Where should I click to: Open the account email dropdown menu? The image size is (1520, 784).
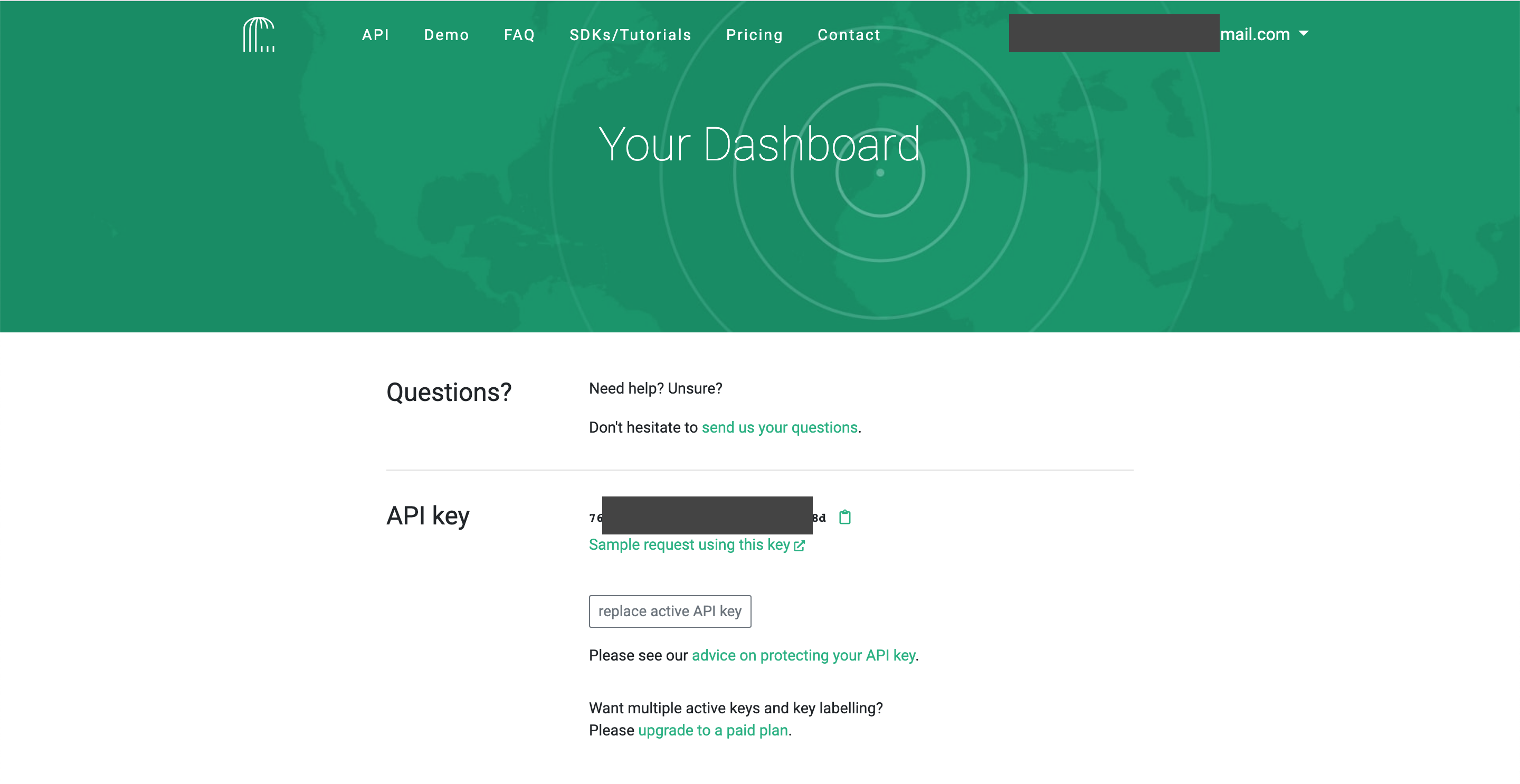tap(1254, 34)
